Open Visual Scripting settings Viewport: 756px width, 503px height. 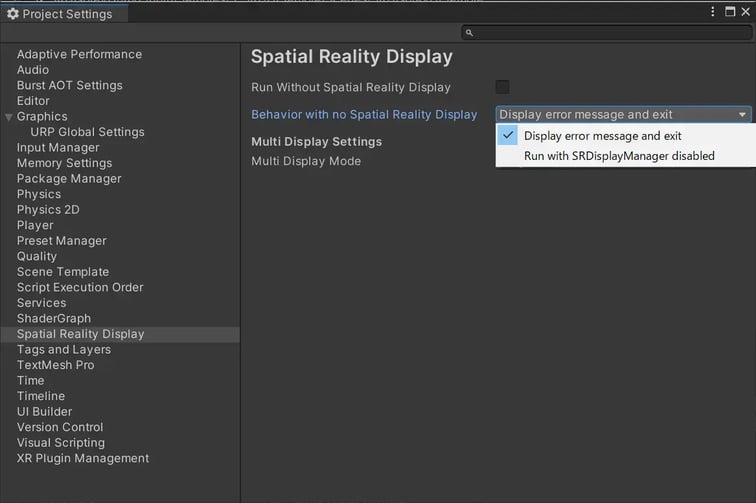(x=61, y=442)
